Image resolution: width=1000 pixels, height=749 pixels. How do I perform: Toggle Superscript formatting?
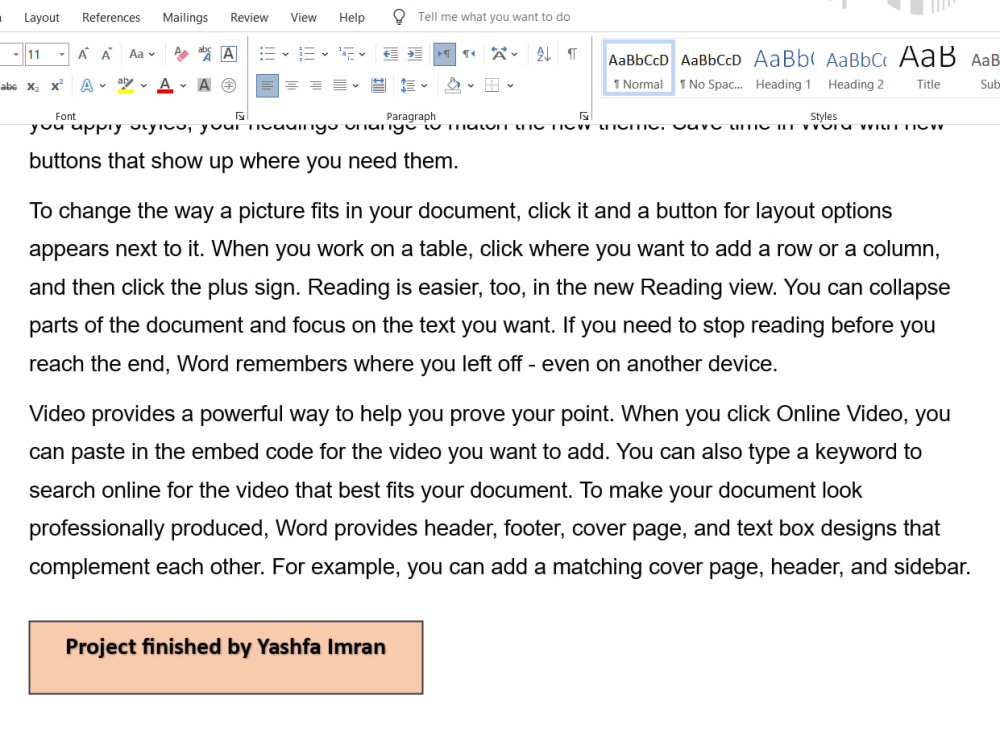[x=57, y=86]
